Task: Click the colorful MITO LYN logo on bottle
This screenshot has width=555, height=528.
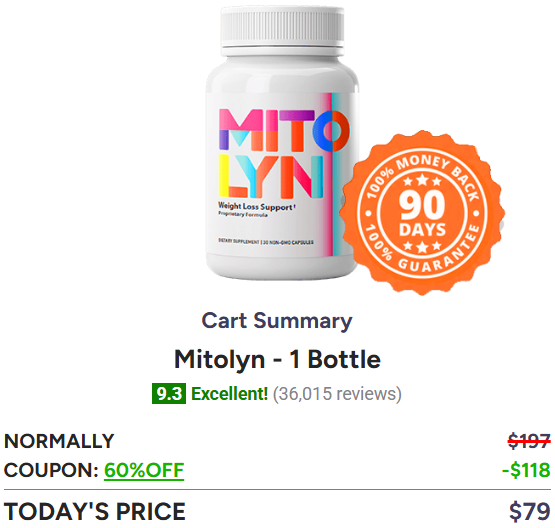Action: tap(284, 154)
